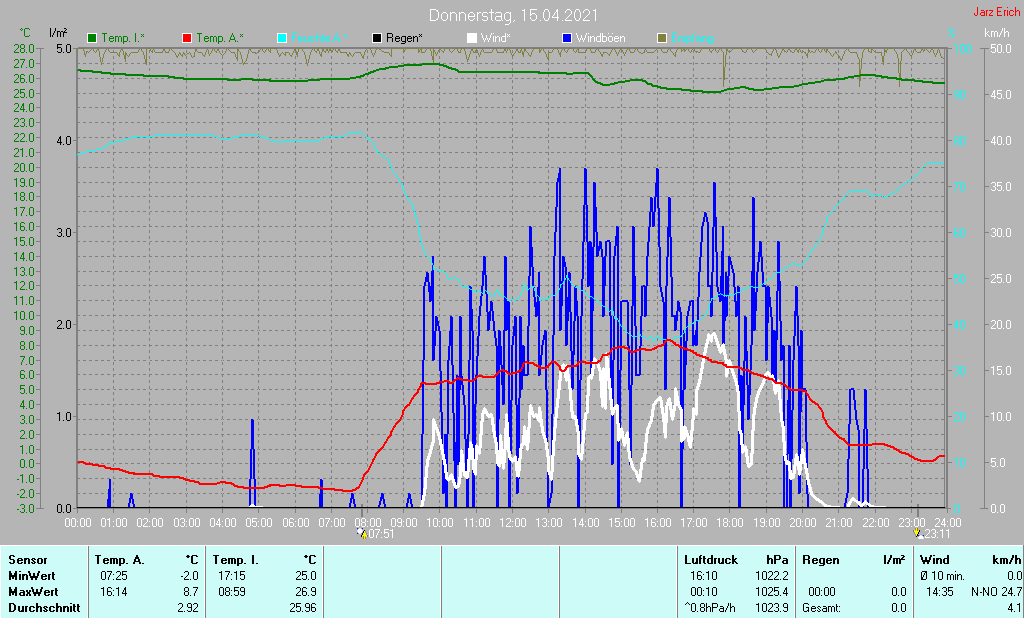Click the '00:00' time axis label
The image size is (1024, 618).
[78, 523]
